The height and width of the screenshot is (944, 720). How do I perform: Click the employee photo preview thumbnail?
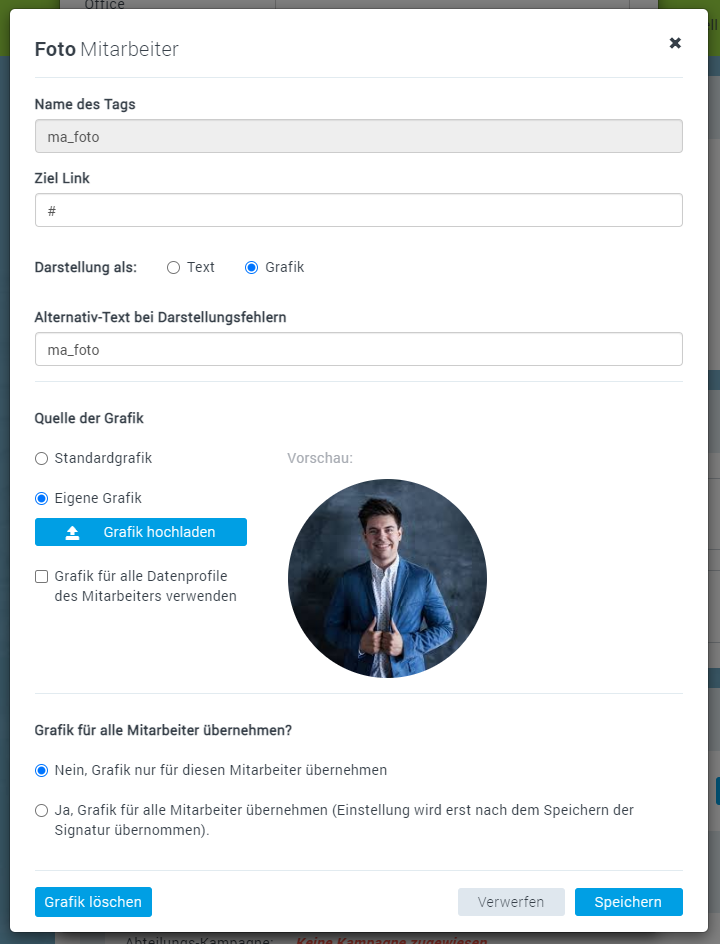click(387, 578)
